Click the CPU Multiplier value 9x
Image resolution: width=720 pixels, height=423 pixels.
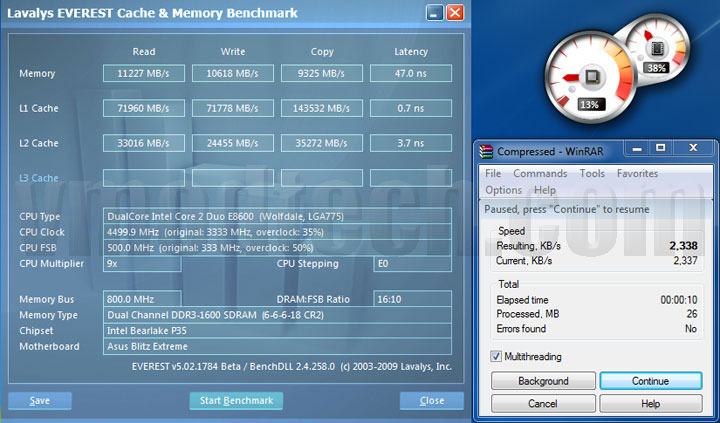(142, 264)
